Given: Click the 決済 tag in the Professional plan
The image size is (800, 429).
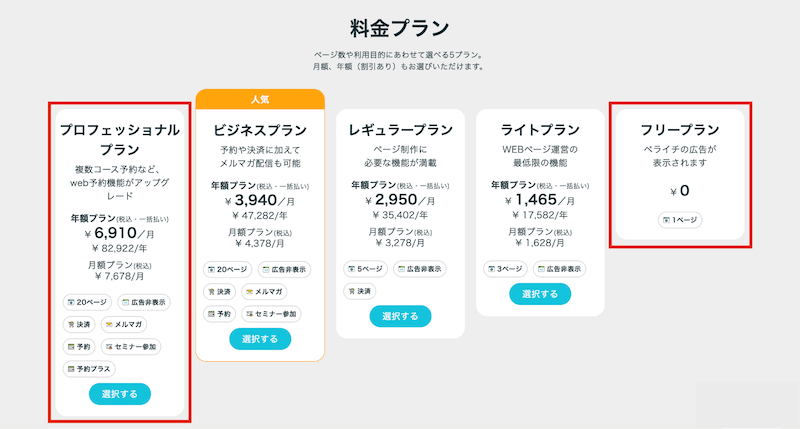Looking at the screenshot, I should point(79,324).
